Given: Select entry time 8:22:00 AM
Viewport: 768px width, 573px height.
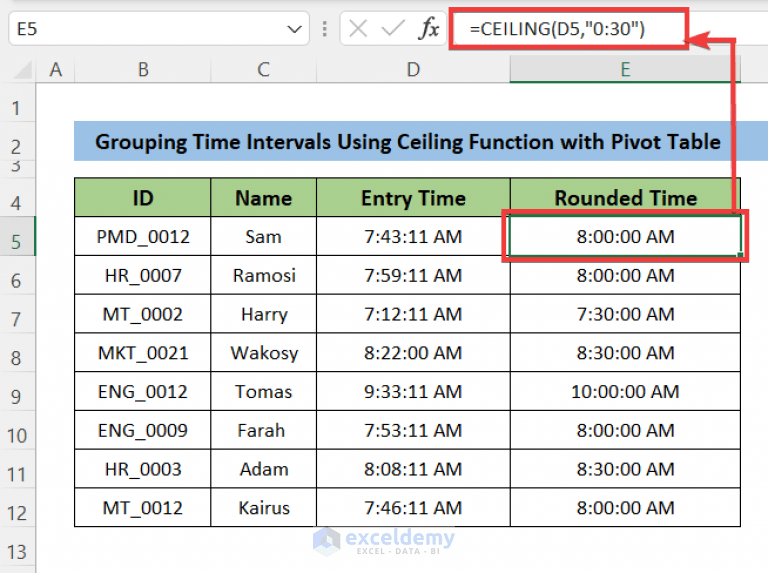Looking at the screenshot, I should point(413,353).
